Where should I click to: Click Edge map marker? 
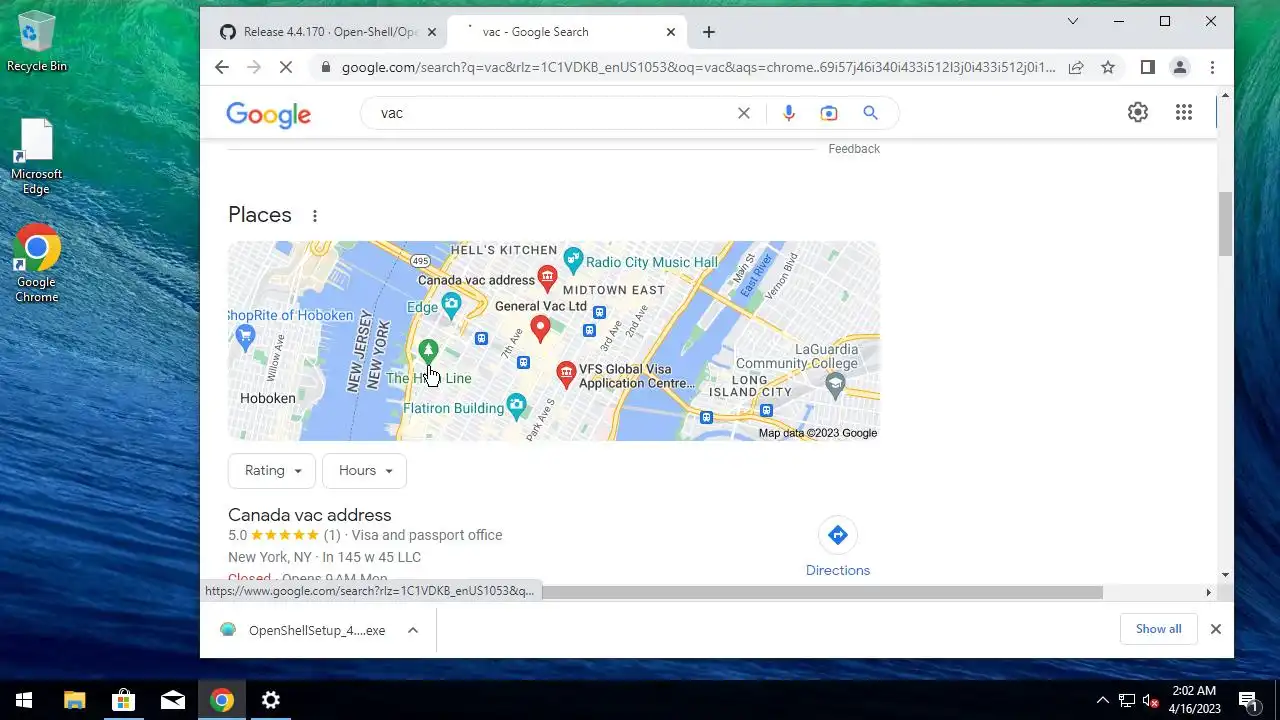click(x=451, y=305)
